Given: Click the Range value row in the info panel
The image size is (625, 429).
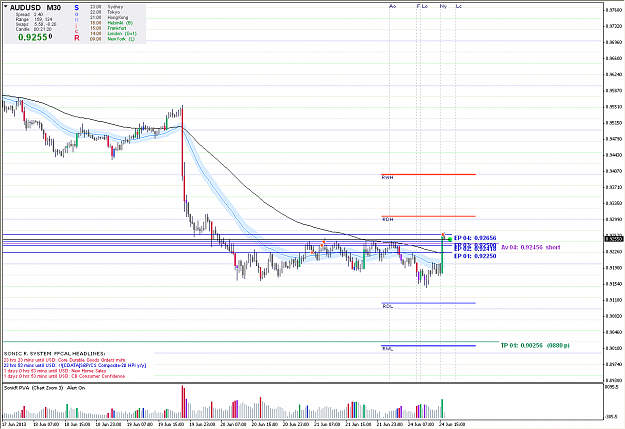Looking at the screenshot, I should point(34,20).
